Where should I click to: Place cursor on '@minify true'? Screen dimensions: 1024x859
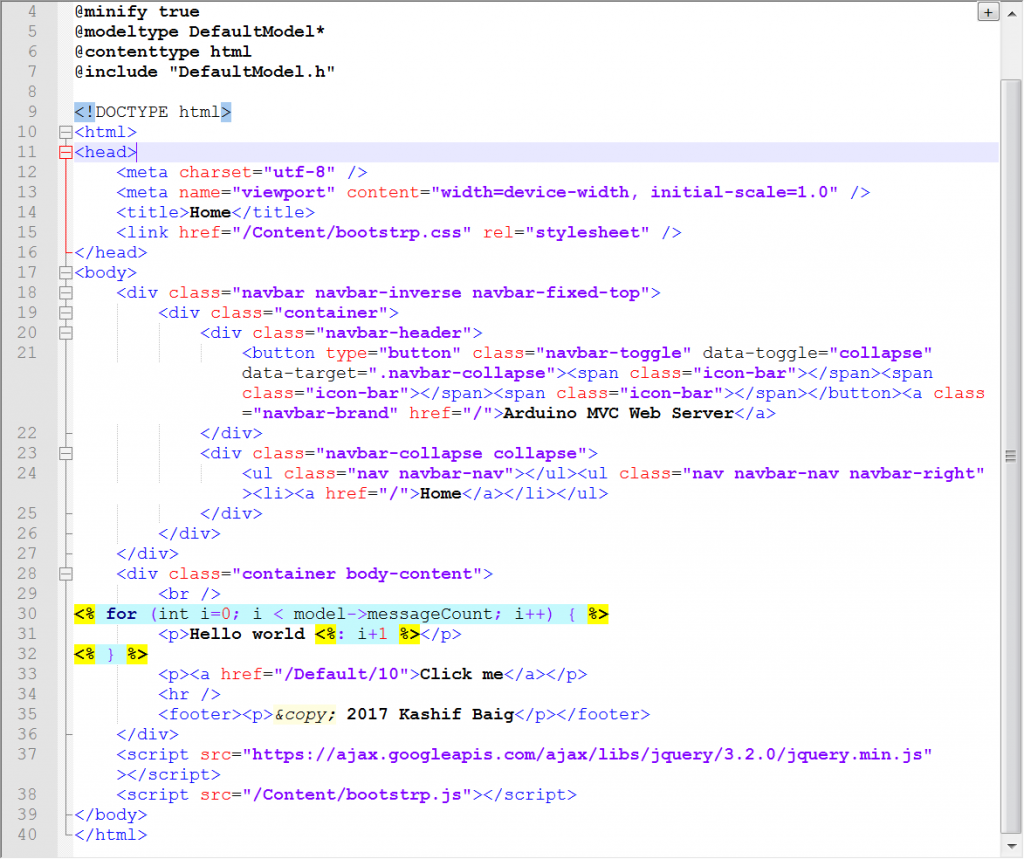[x=137, y=12]
